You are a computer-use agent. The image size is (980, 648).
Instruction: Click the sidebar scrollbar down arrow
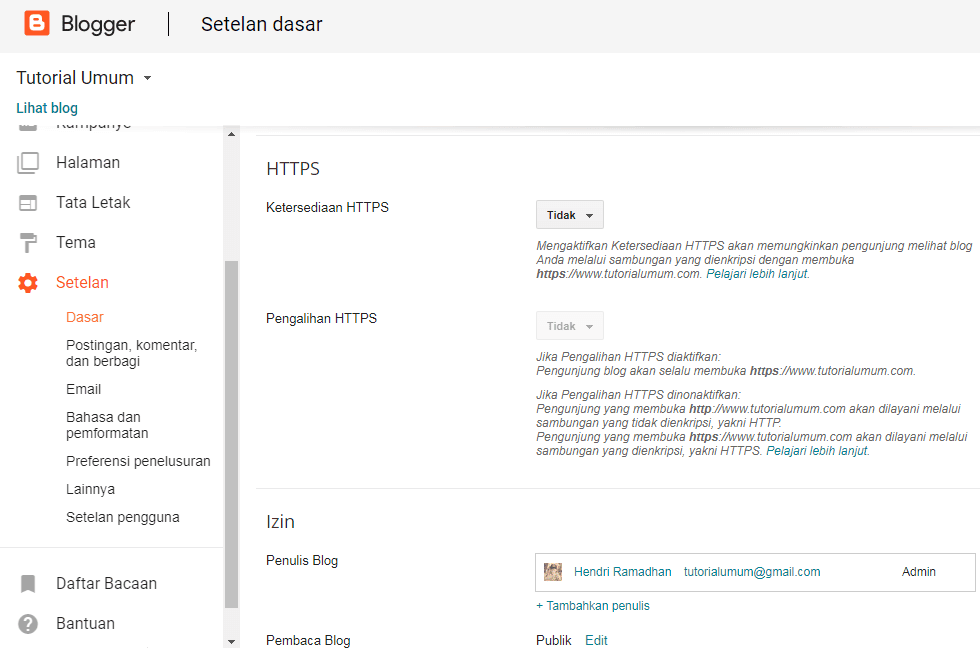coord(232,641)
